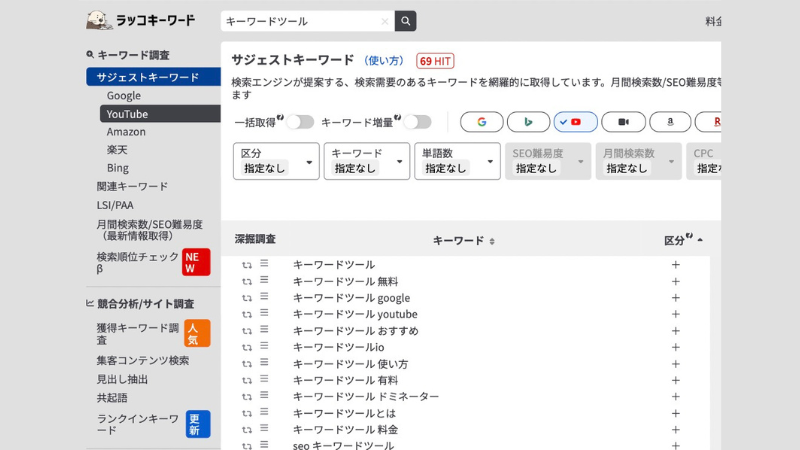This screenshot has width=800, height=450.
Task: Click retweet icon for キーワードツール 有料
Action: [x=247, y=381]
